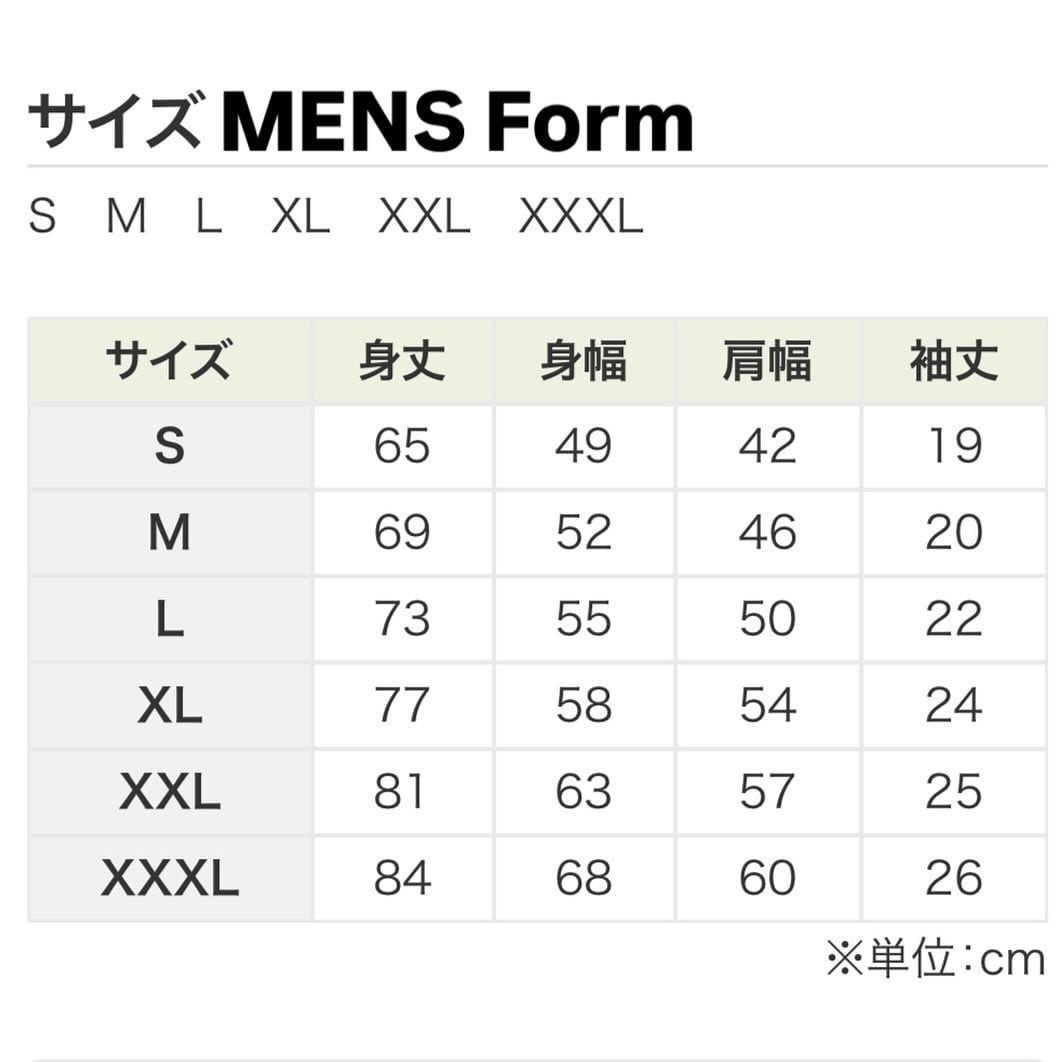Select the S row label in the table
This screenshot has width=1062, height=1062.
pos(169,446)
